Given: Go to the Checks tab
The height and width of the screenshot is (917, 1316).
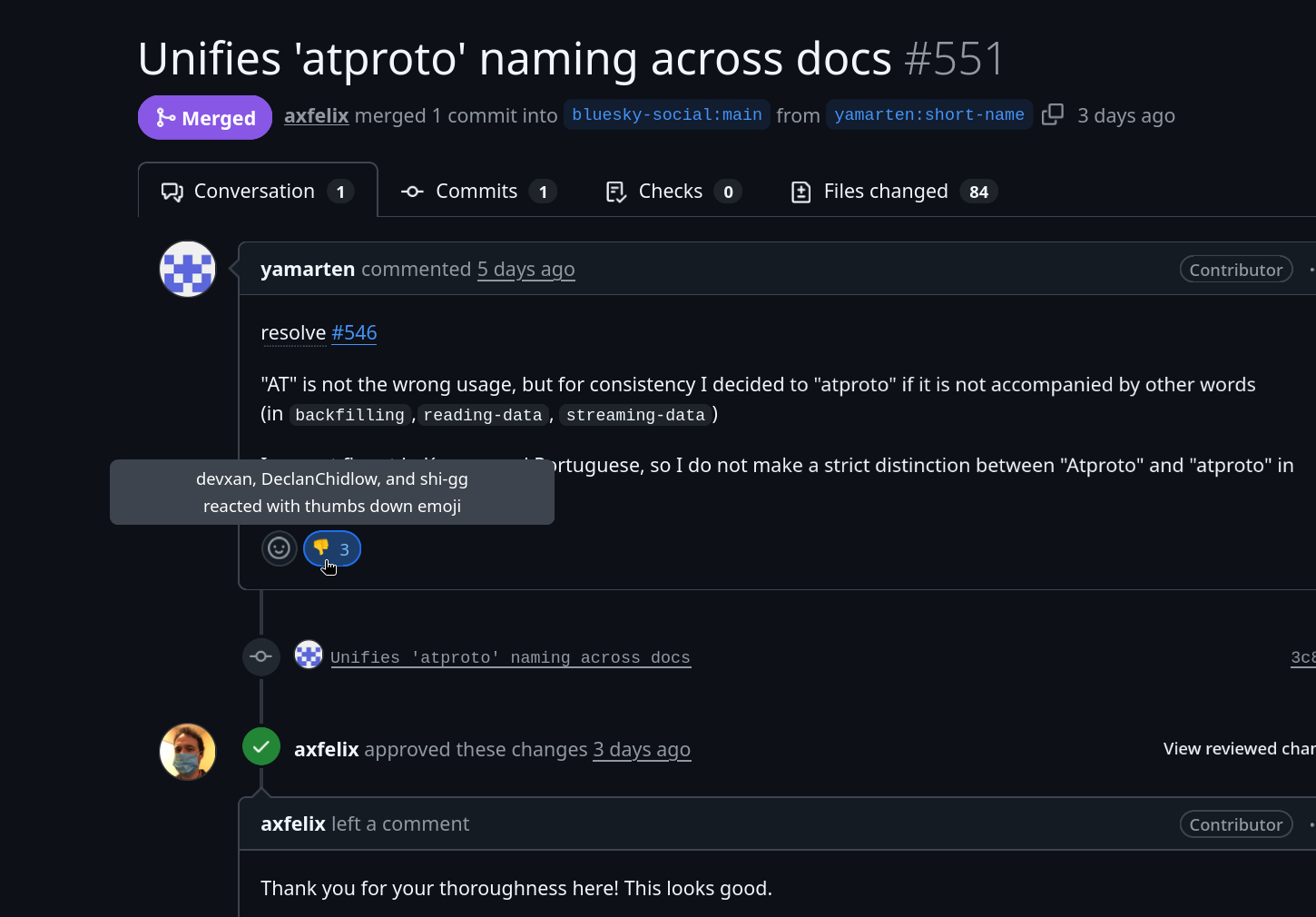Looking at the screenshot, I should pos(673,192).
